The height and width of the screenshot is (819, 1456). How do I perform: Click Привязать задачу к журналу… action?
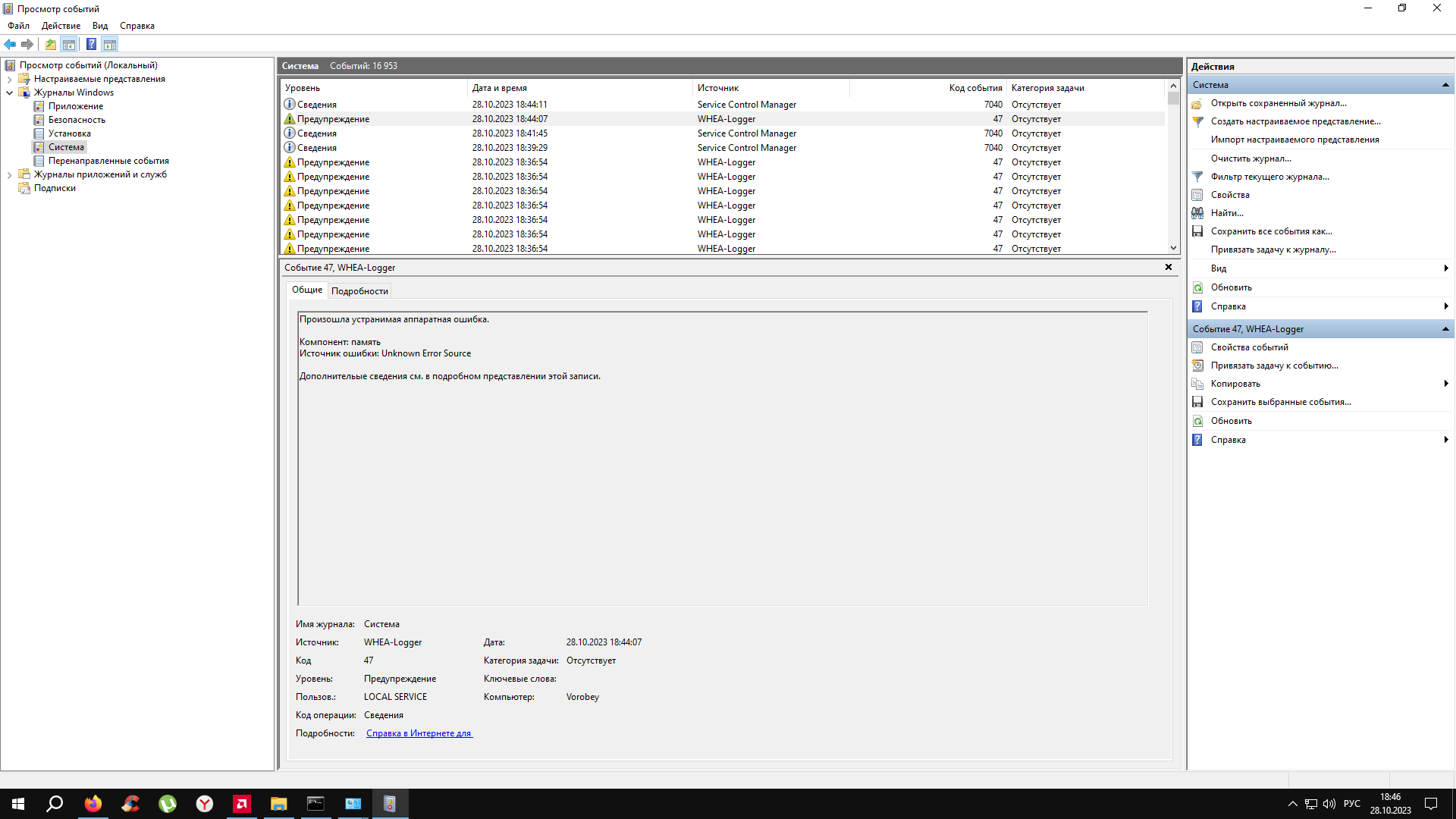click(1273, 249)
